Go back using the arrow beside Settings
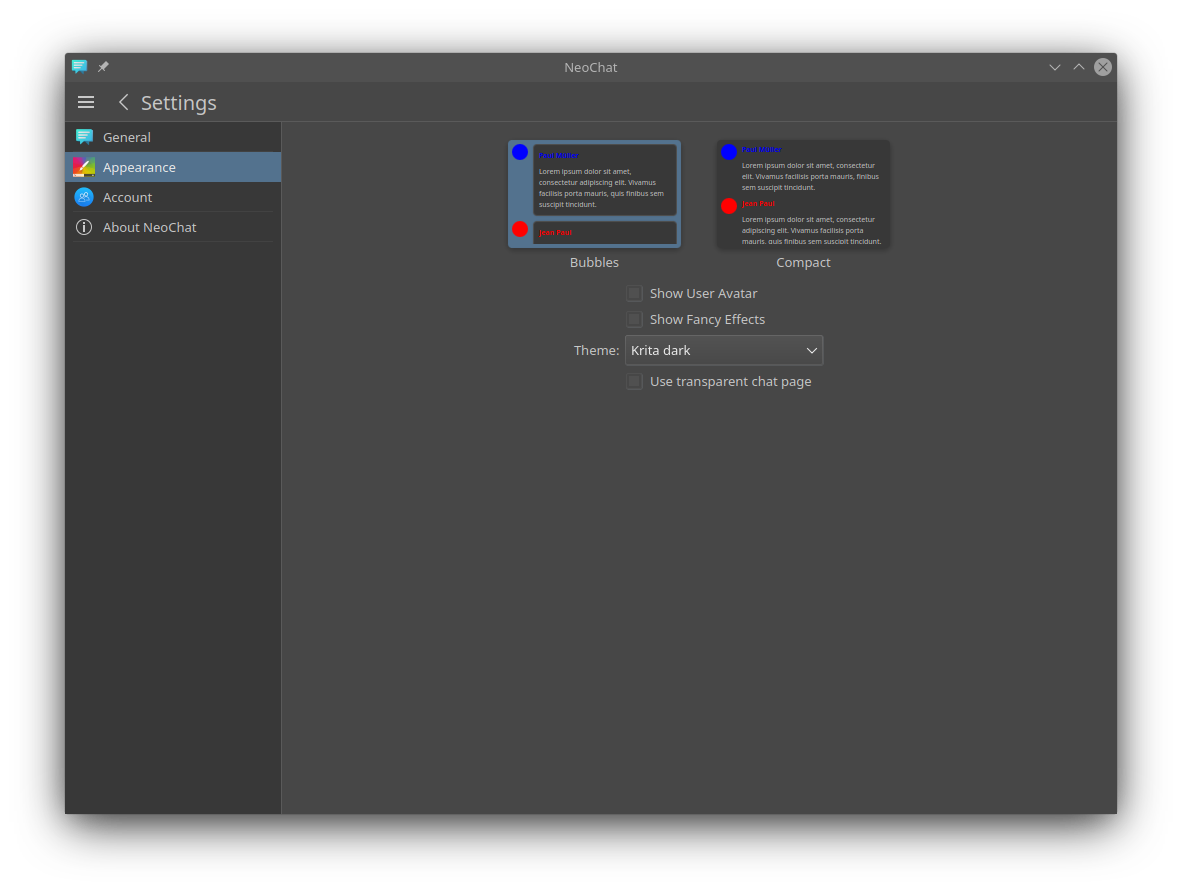The height and width of the screenshot is (891, 1182). [124, 102]
